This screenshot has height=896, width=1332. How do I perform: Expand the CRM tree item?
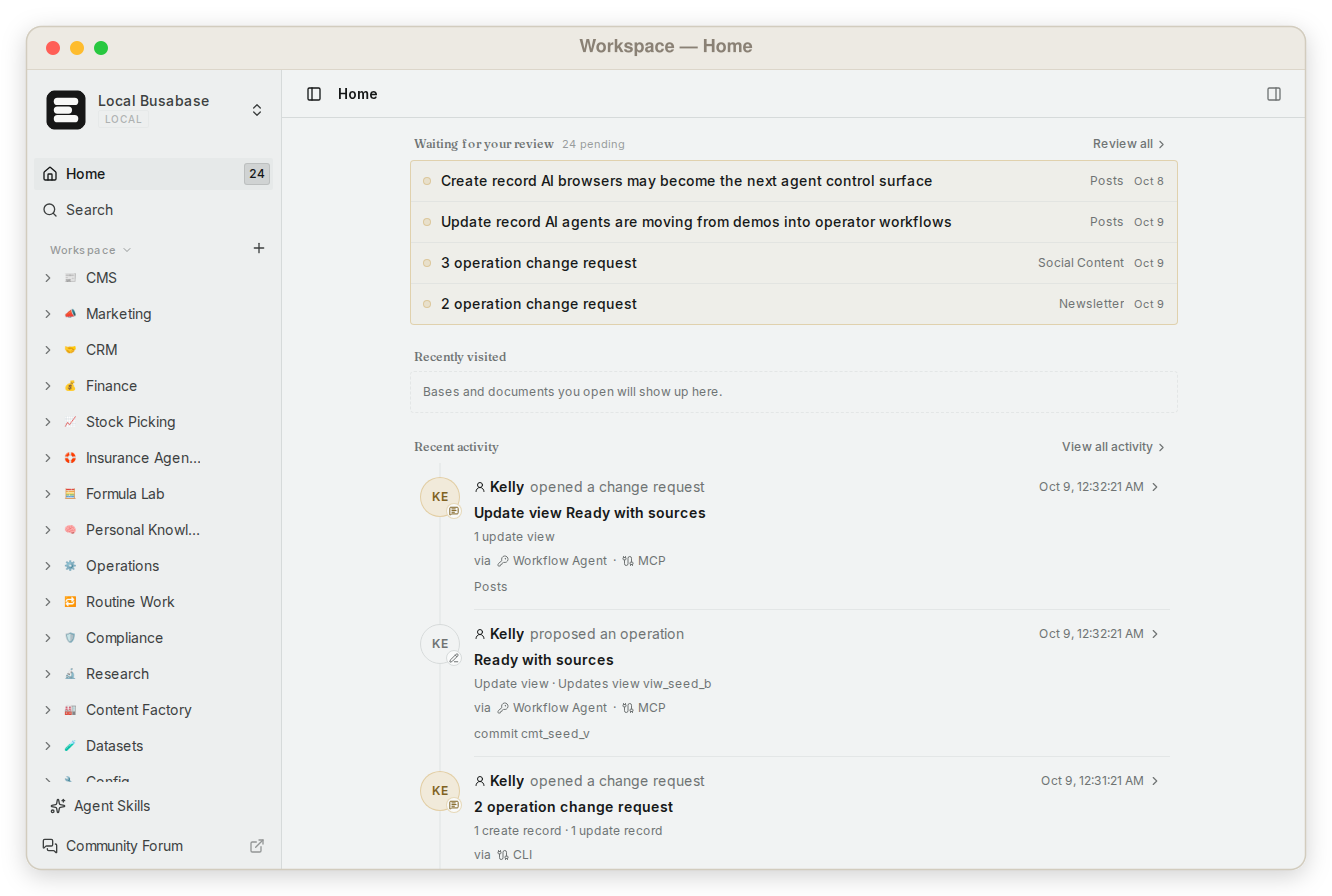pos(47,350)
